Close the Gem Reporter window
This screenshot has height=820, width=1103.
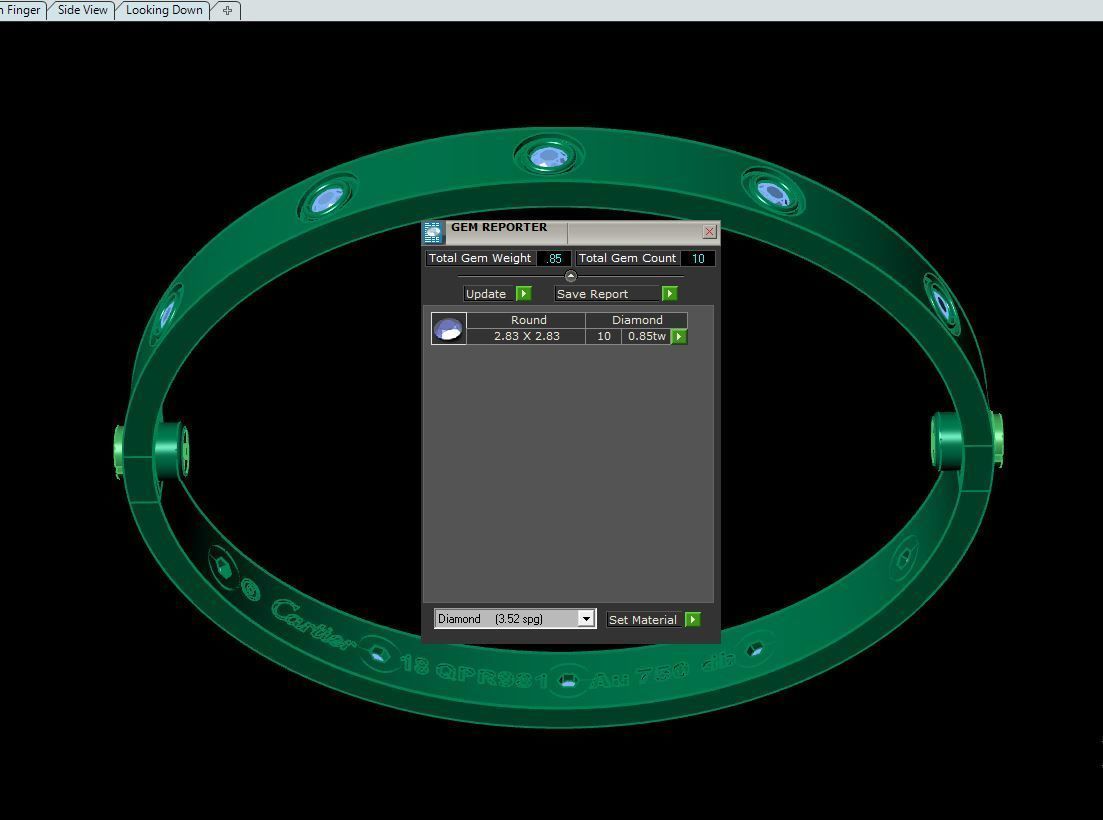[709, 231]
